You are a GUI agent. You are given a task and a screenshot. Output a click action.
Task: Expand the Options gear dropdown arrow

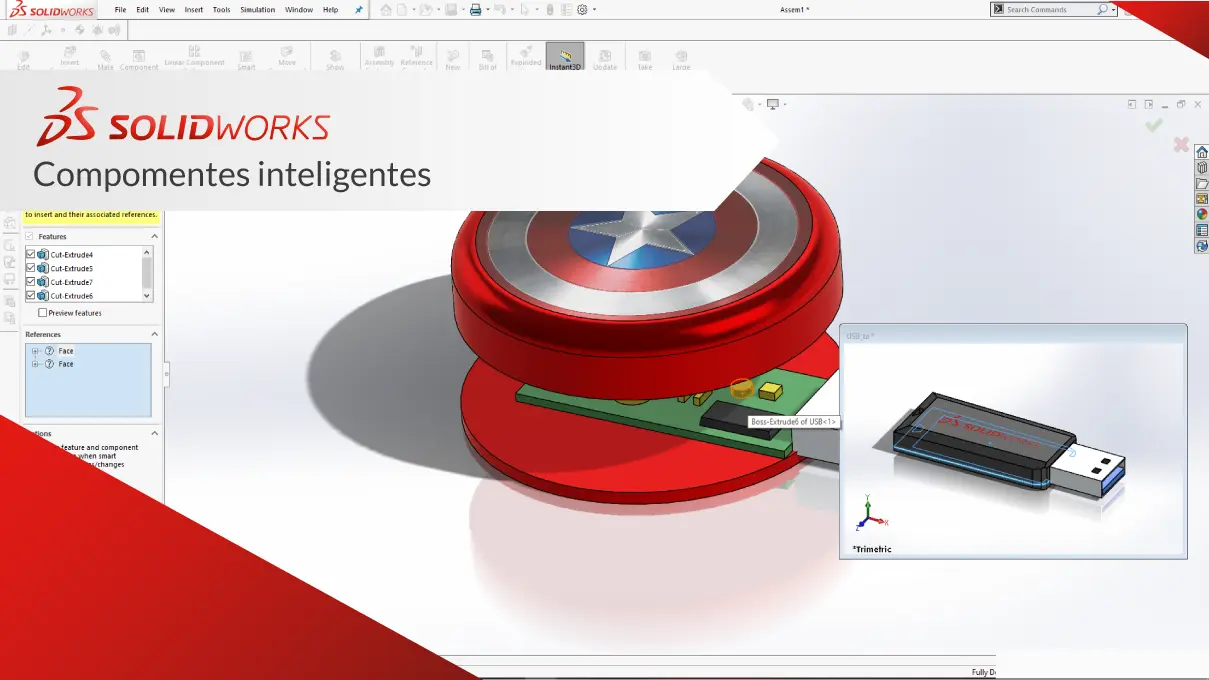point(594,10)
